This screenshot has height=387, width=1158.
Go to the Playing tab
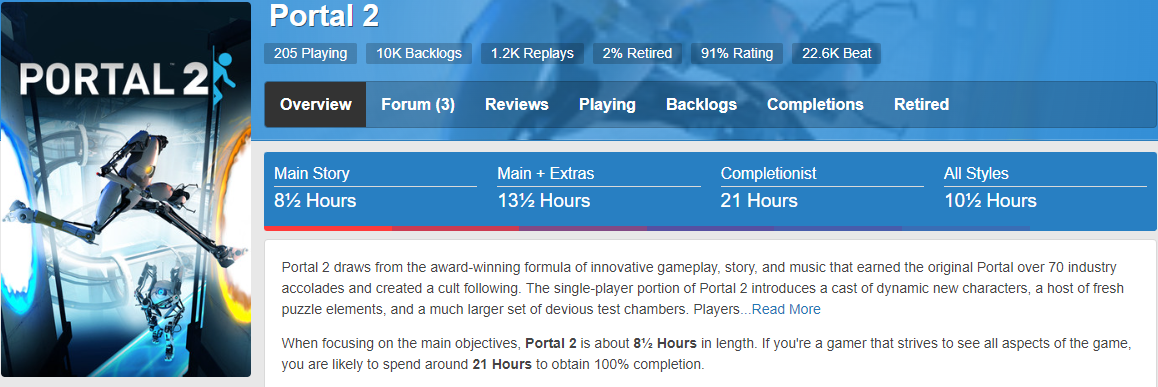pyautogui.click(x=607, y=104)
